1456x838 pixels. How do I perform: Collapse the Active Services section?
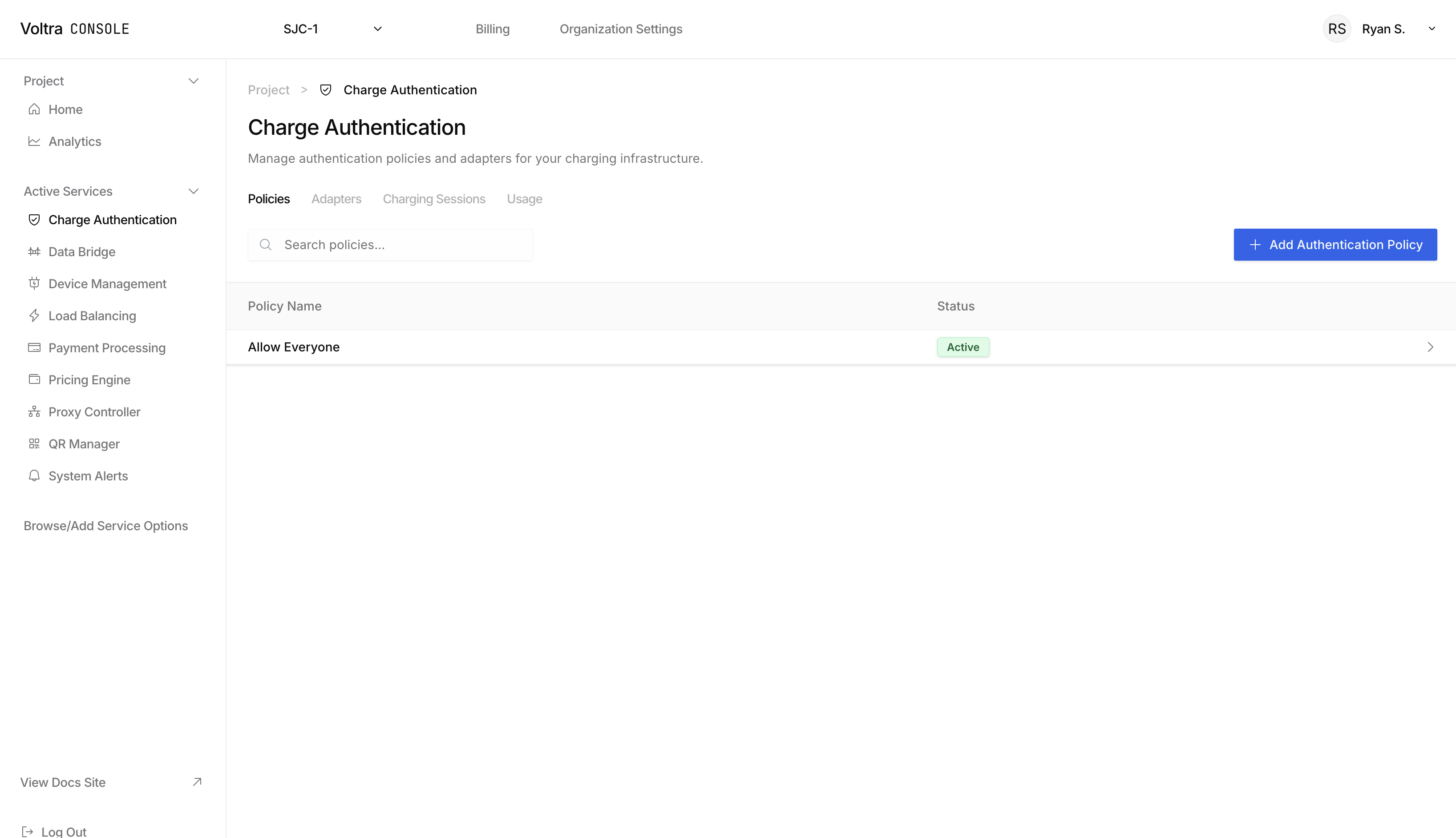(194, 190)
